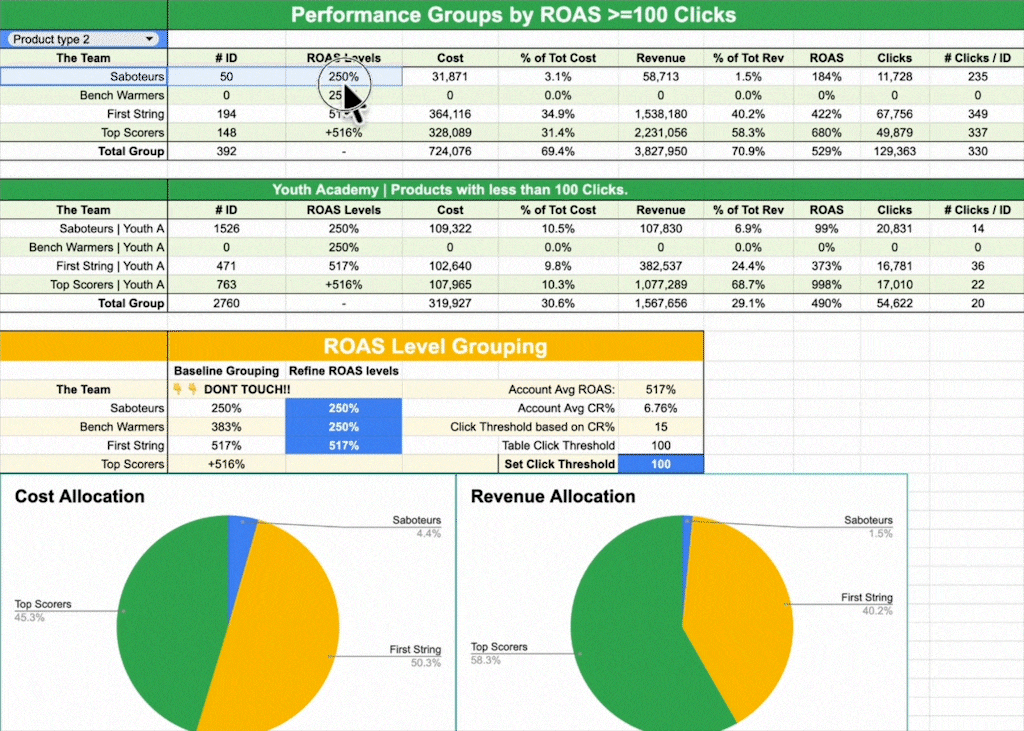Click the blue Set Click Threshold value cell
The height and width of the screenshot is (731, 1024).
click(x=660, y=464)
